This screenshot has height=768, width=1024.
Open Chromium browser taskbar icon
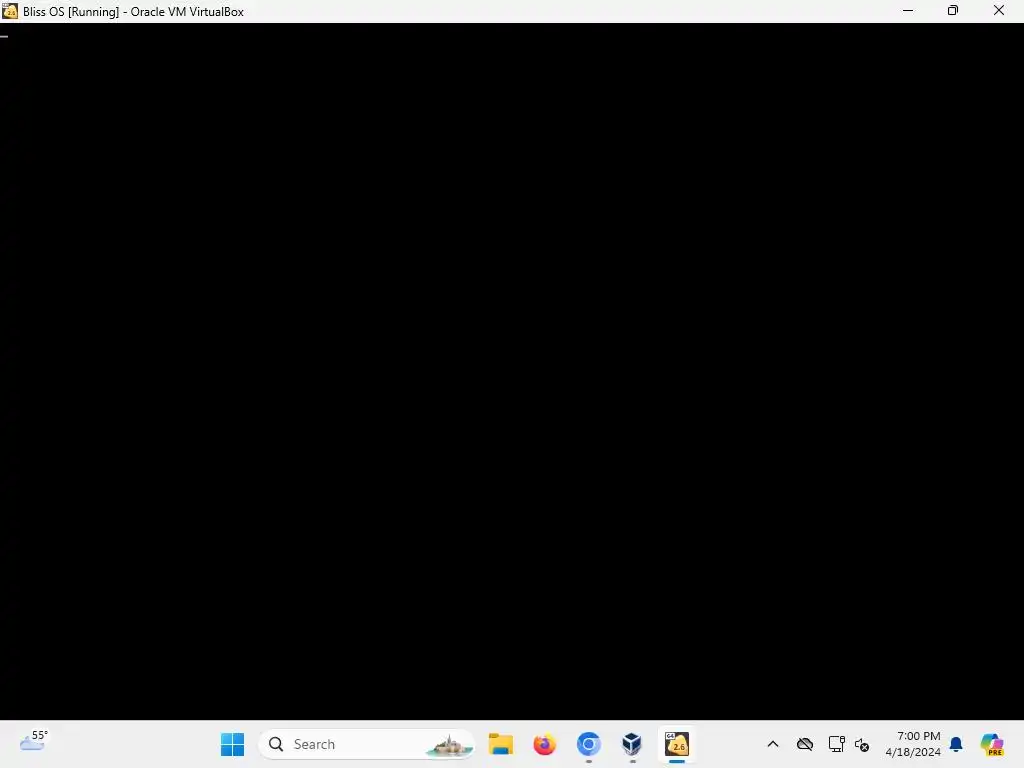coord(588,744)
